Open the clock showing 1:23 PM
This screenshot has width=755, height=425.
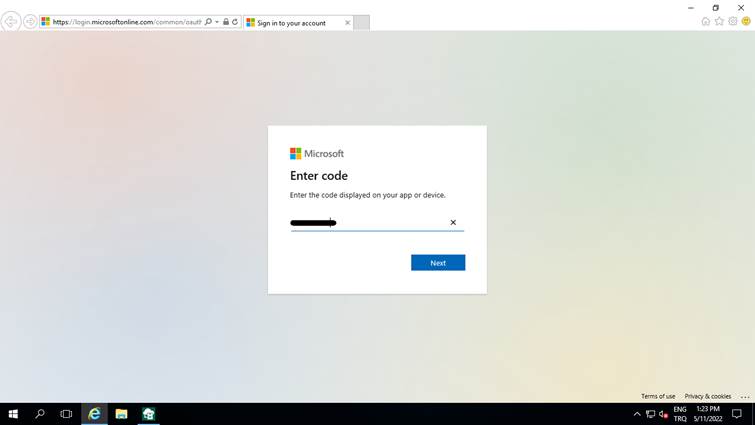(x=708, y=414)
